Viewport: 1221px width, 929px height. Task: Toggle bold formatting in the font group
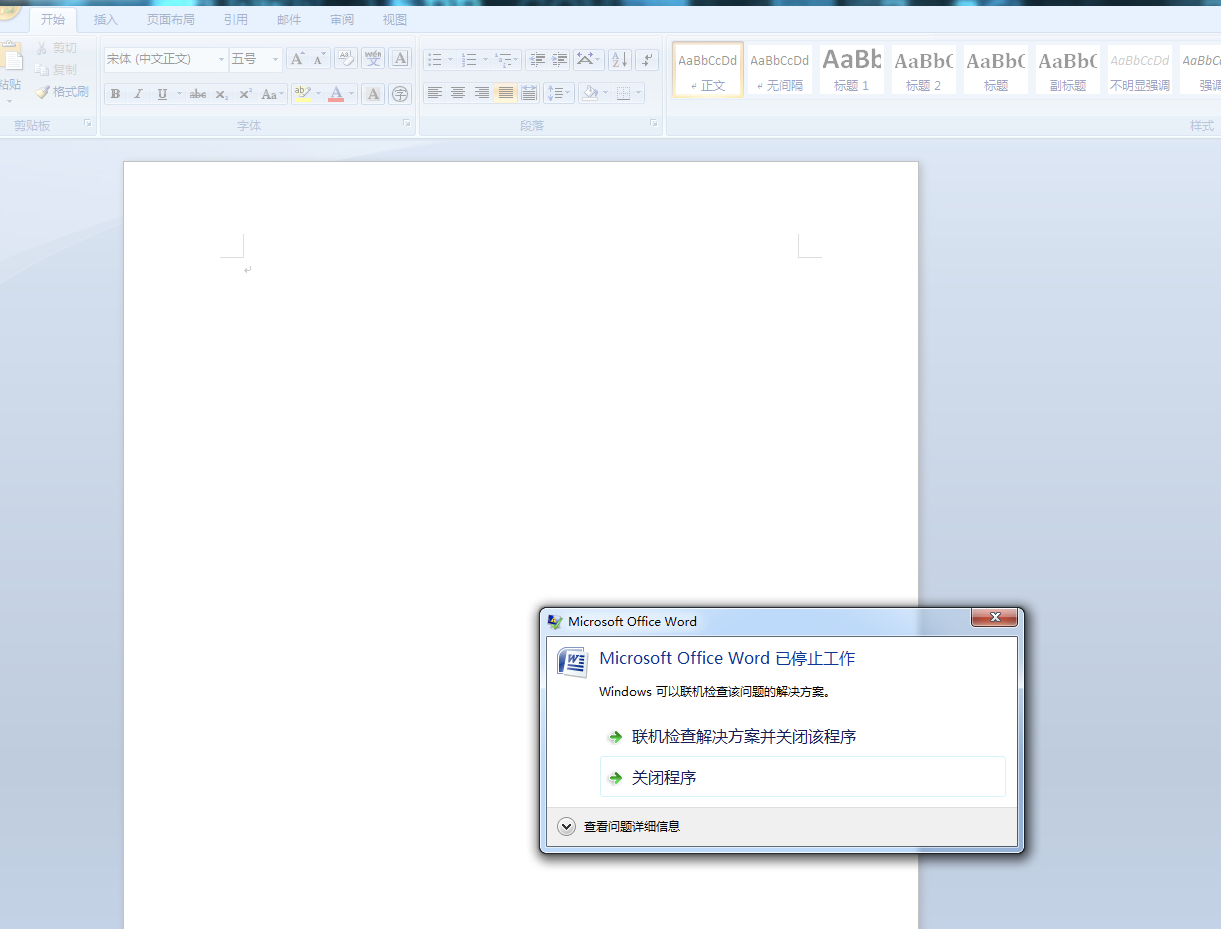[115, 94]
